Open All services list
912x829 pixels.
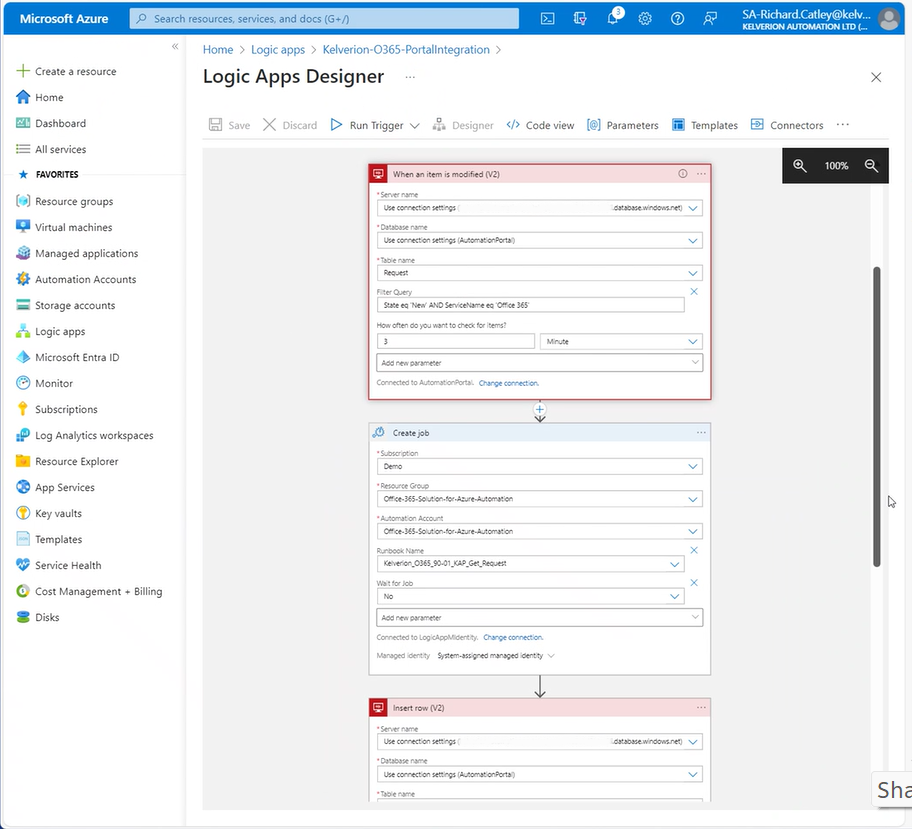(x=60, y=149)
